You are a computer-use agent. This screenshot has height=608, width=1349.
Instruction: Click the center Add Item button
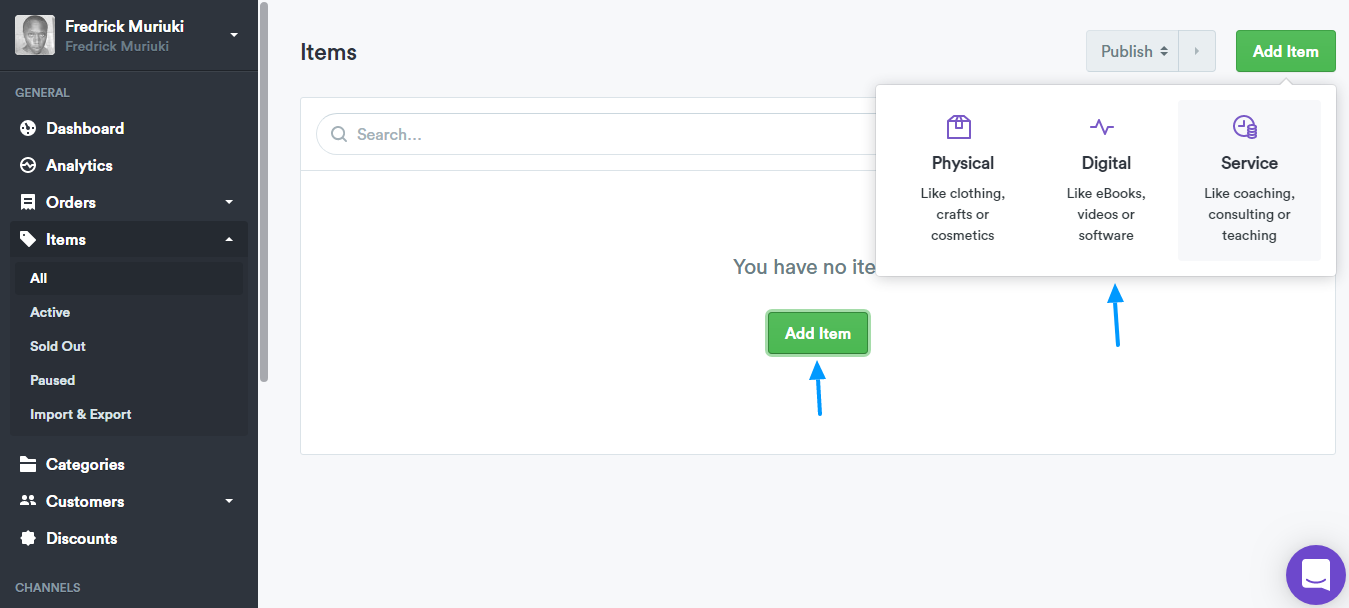point(818,333)
